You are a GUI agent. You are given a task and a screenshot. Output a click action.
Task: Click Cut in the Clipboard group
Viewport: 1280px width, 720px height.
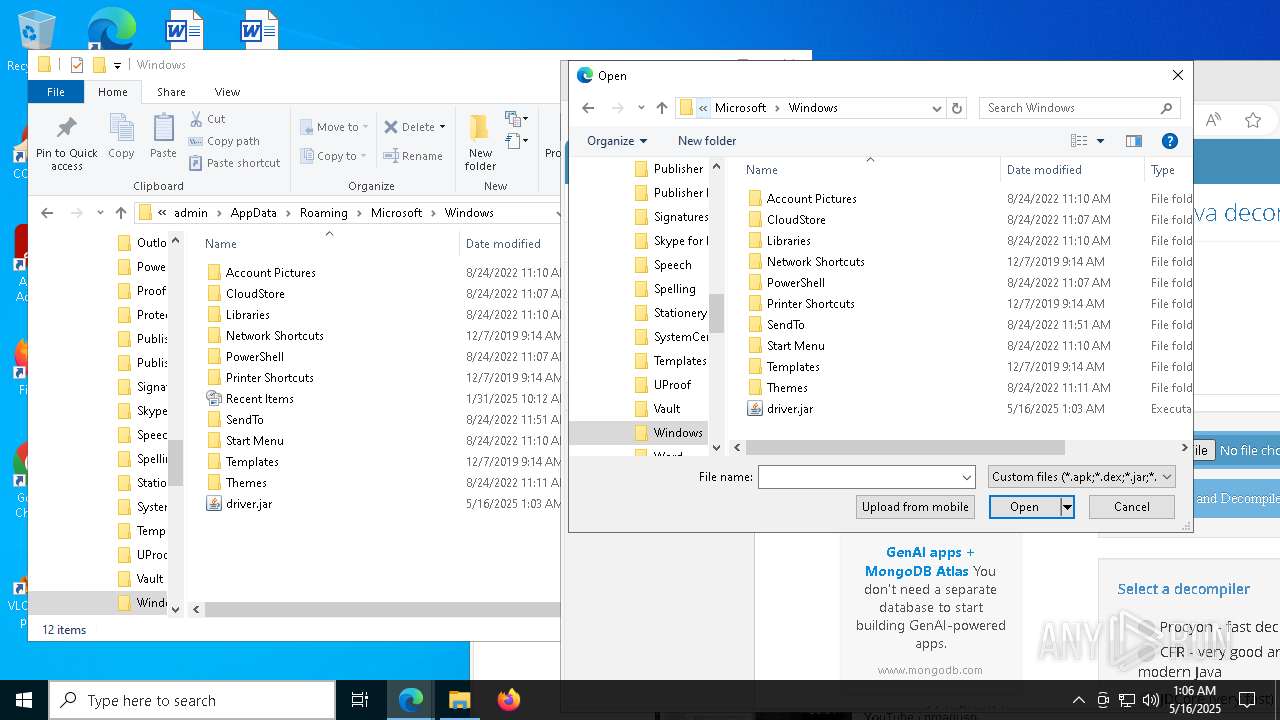coord(208,118)
